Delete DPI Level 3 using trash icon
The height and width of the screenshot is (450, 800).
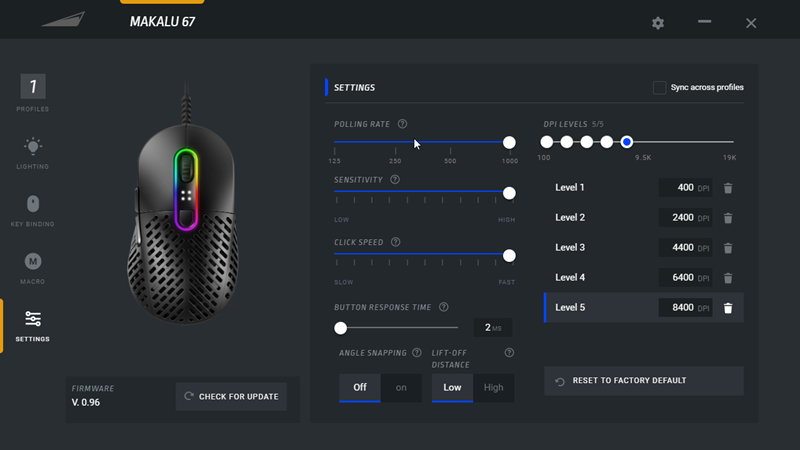(x=728, y=248)
